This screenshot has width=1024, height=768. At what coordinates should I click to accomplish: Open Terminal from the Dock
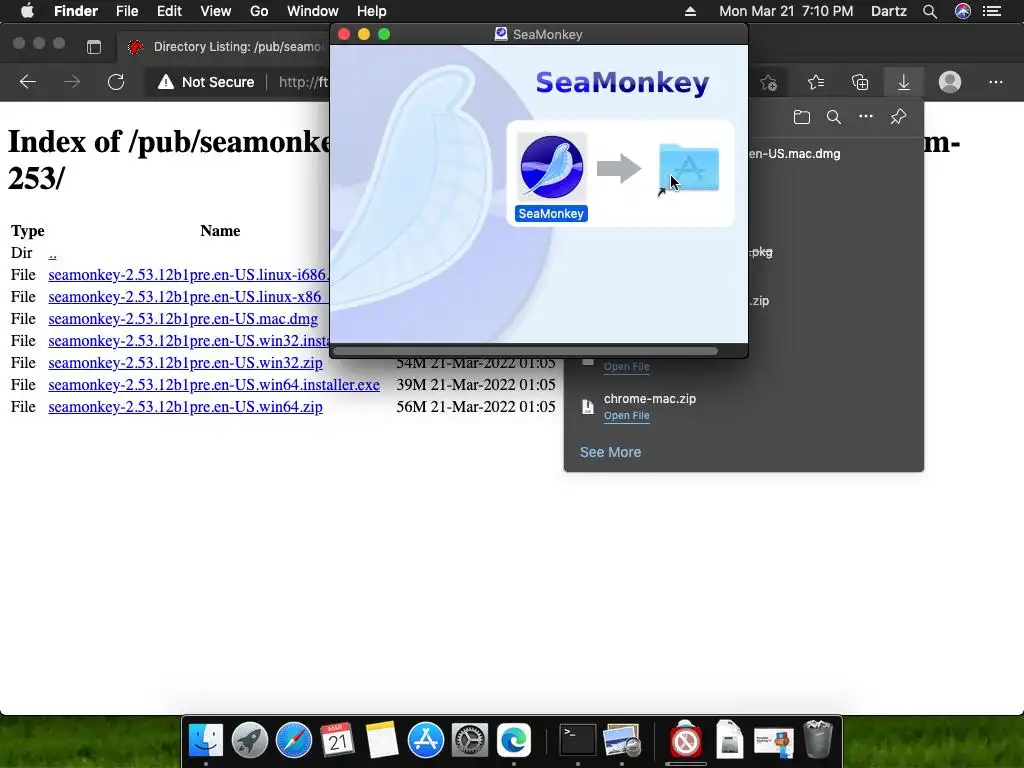pyautogui.click(x=578, y=740)
